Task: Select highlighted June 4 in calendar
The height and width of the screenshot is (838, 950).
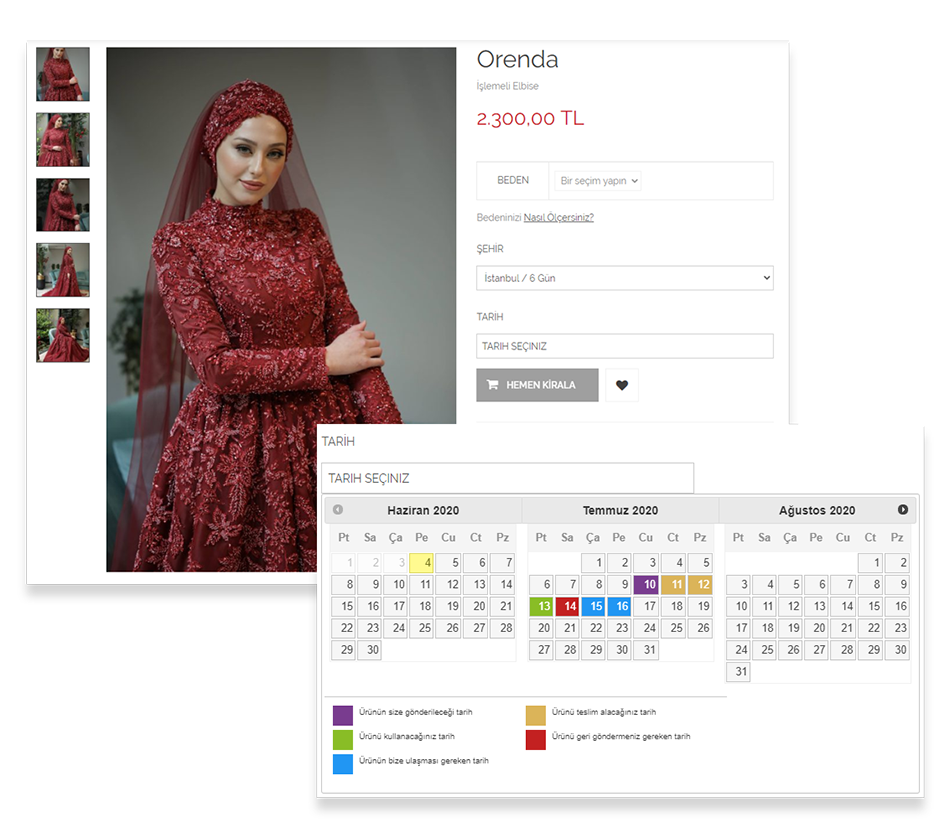Action: click(422, 563)
